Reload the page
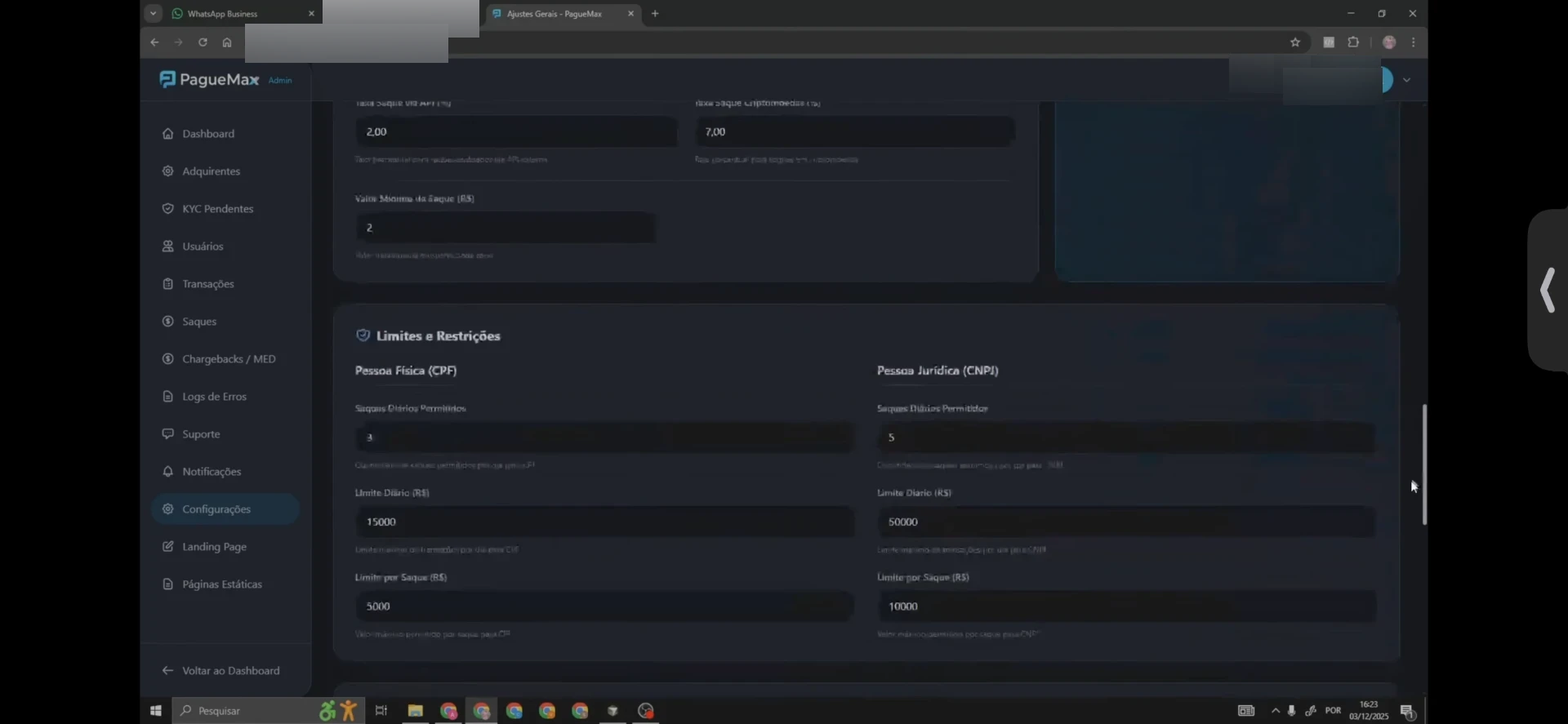The width and height of the screenshot is (1568, 724). coord(203,42)
